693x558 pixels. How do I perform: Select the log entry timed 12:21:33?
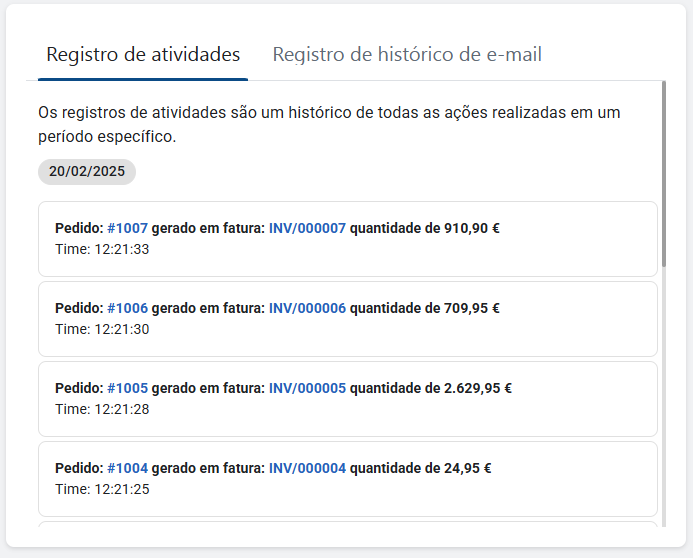point(348,239)
